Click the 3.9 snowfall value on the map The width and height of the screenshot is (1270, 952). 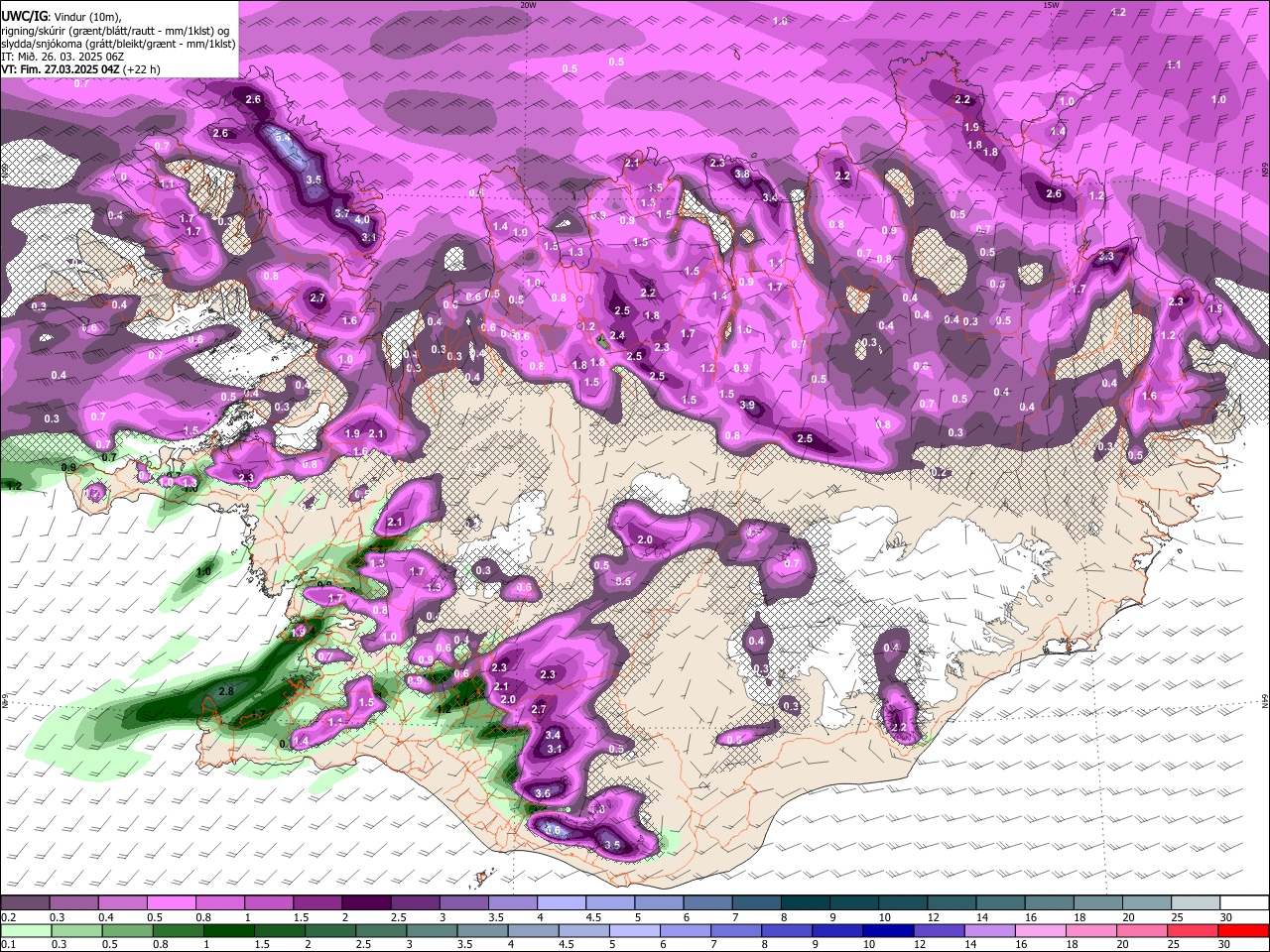coord(747,406)
